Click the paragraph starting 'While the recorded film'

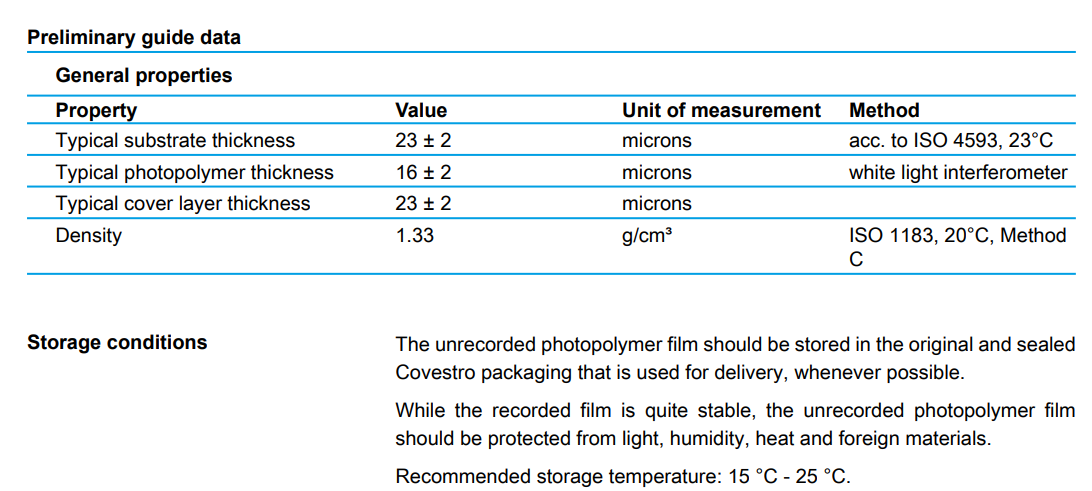(735, 424)
